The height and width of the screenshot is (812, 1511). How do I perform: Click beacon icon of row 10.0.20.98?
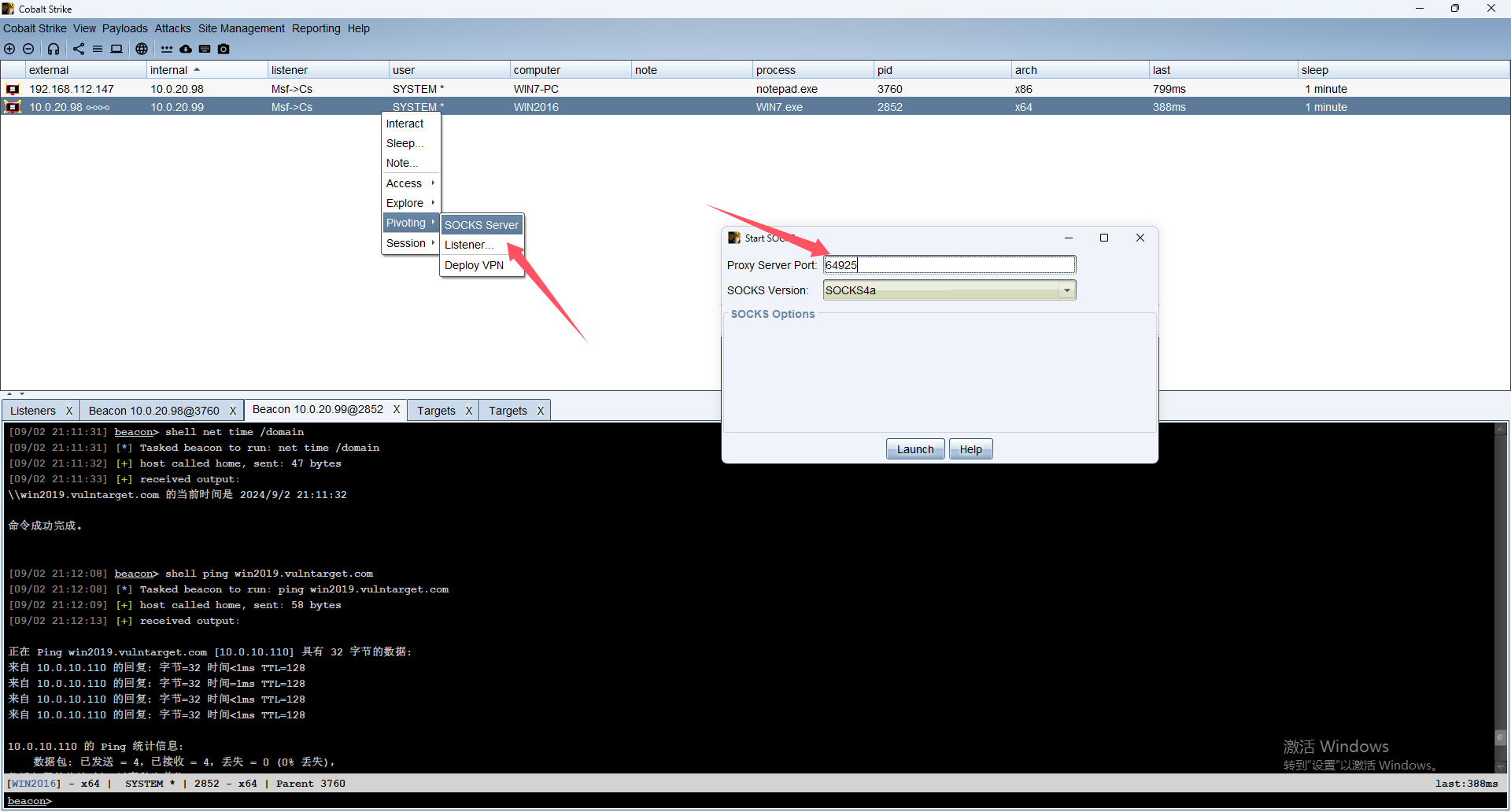13,107
